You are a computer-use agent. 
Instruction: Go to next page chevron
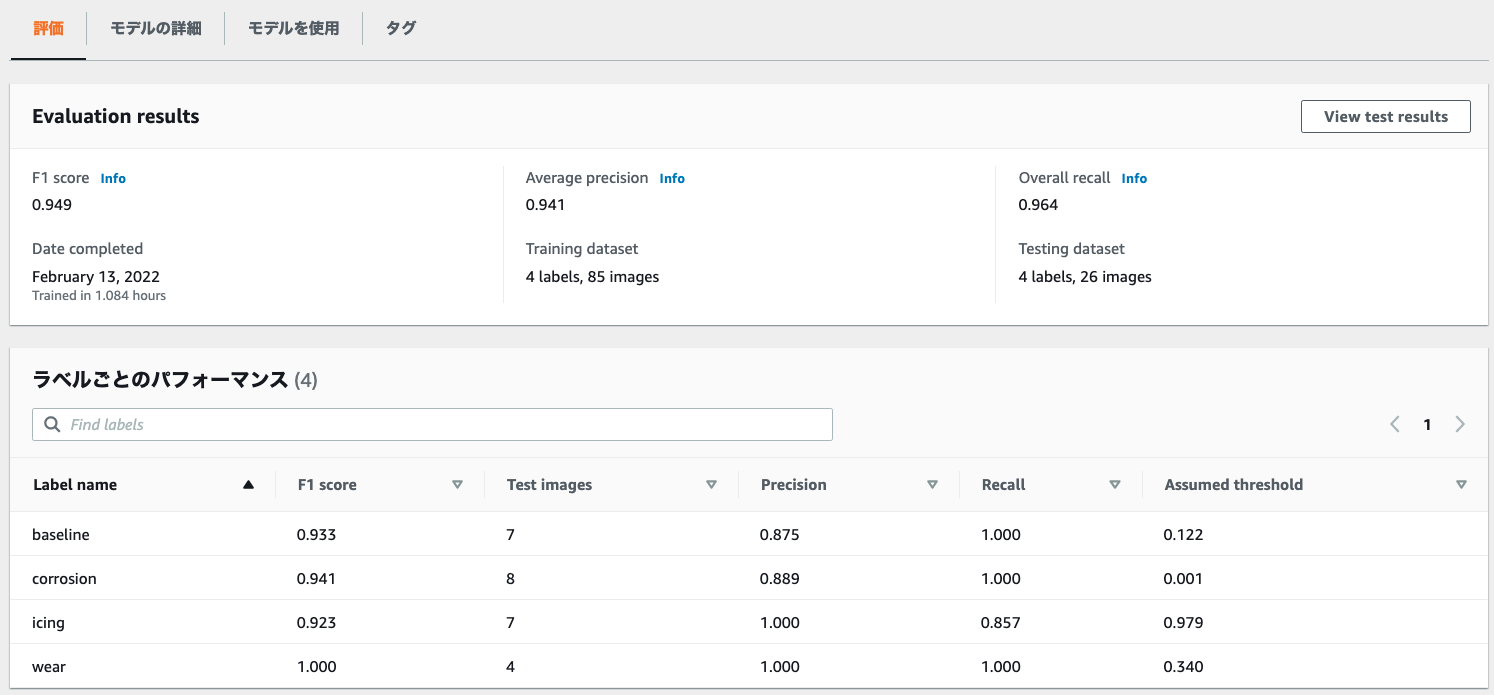[1460, 424]
